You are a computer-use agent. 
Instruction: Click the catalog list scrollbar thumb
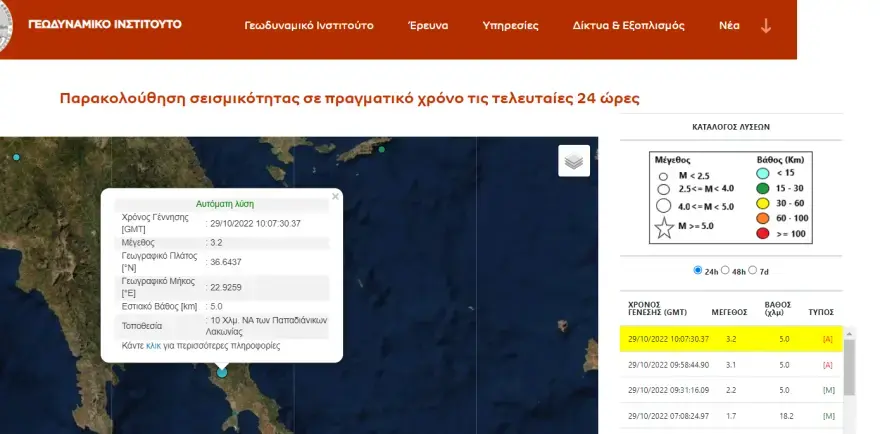pyautogui.click(x=849, y=367)
